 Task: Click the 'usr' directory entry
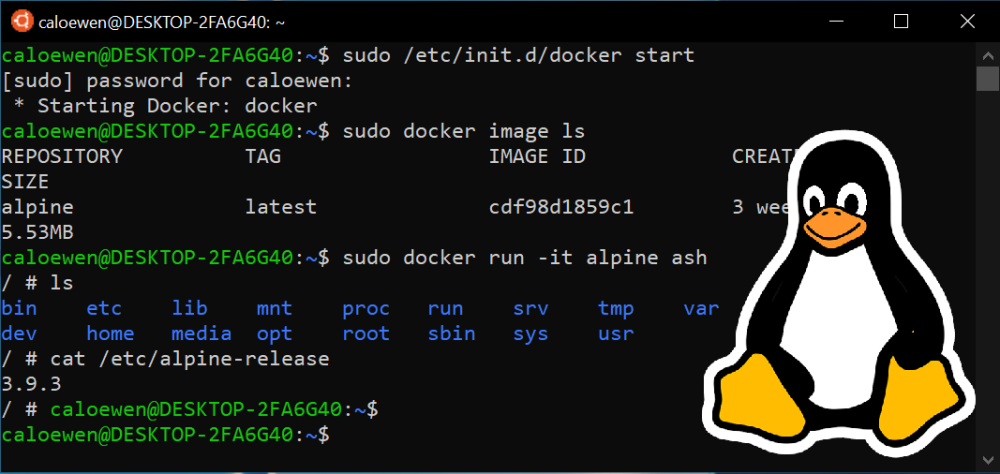pyautogui.click(x=615, y=333)
